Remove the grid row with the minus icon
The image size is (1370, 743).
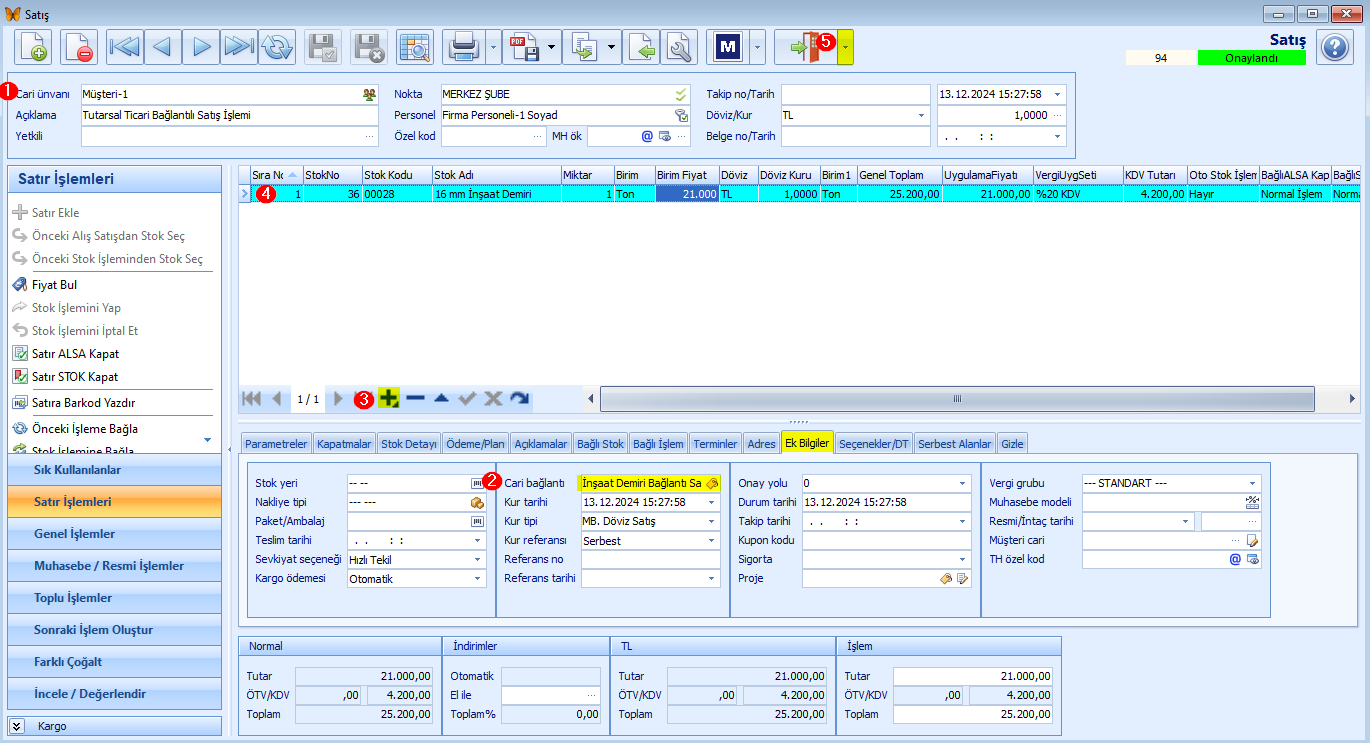(x=415, y=398)
